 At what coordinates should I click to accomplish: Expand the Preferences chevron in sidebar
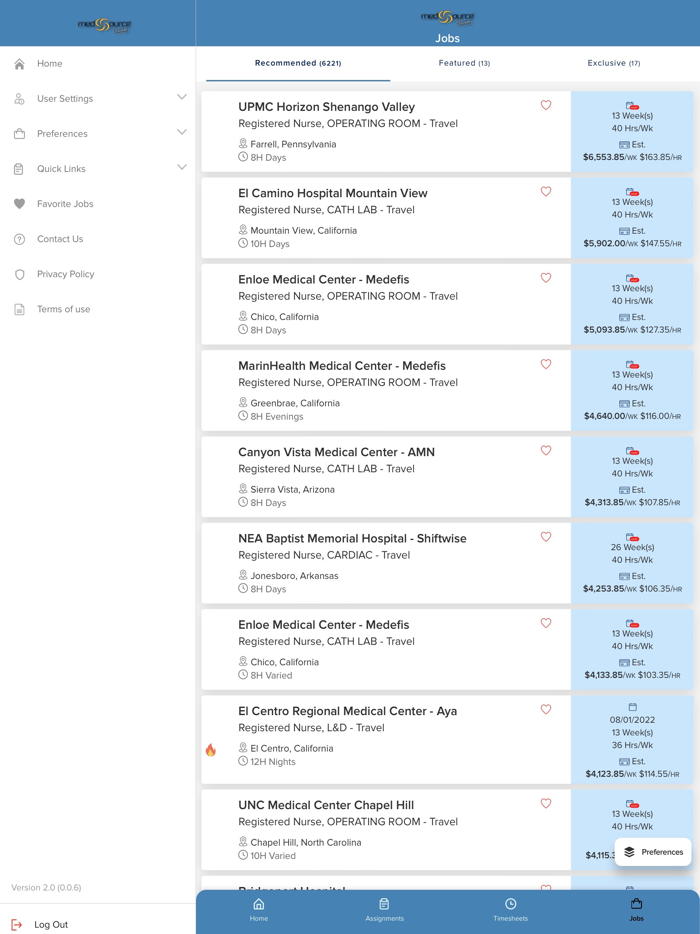(x=182, y=132)
